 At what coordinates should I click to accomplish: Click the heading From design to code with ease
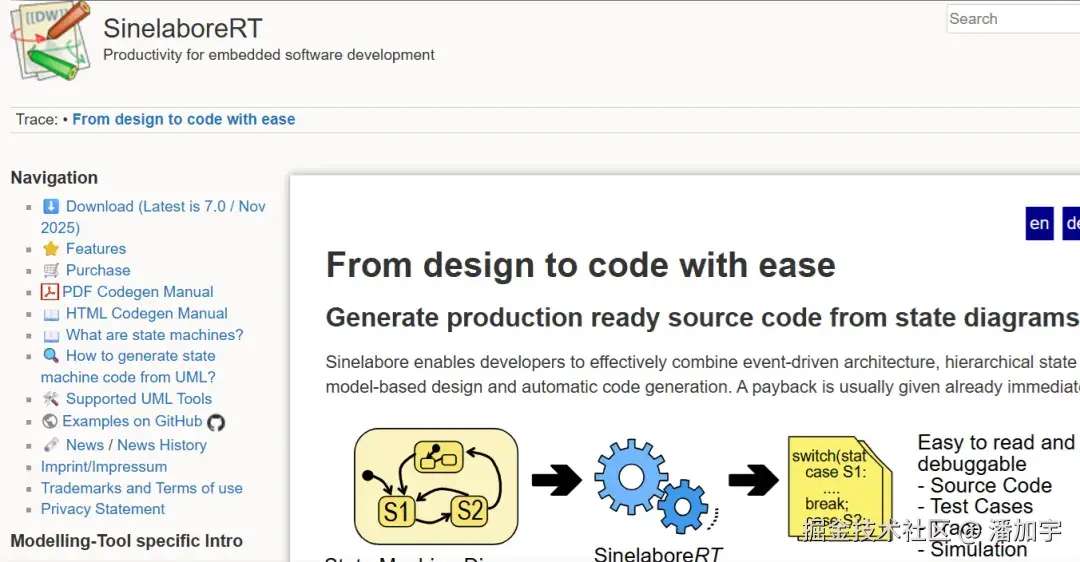coord(581,265)
